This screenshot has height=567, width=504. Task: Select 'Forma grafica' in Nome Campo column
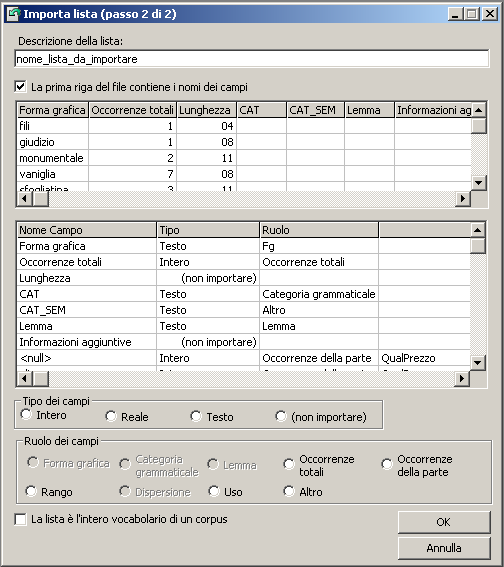[86, 246]
